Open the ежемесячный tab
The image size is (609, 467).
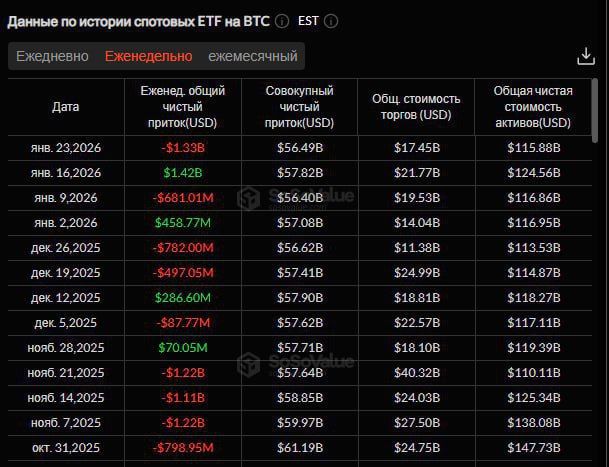(x=253, y=56)
